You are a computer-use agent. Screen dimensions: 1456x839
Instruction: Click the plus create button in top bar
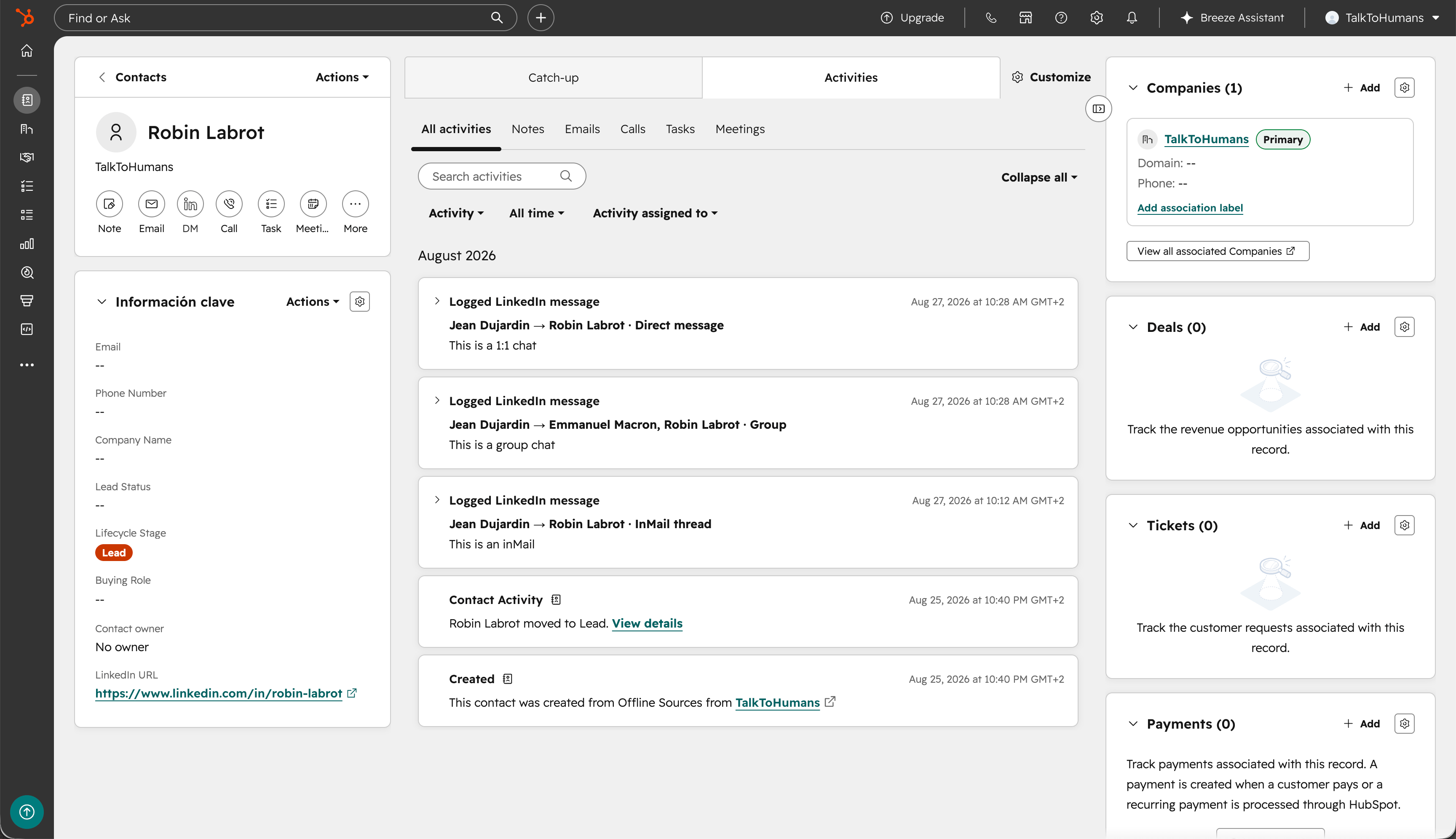click(x=541, y=18)
